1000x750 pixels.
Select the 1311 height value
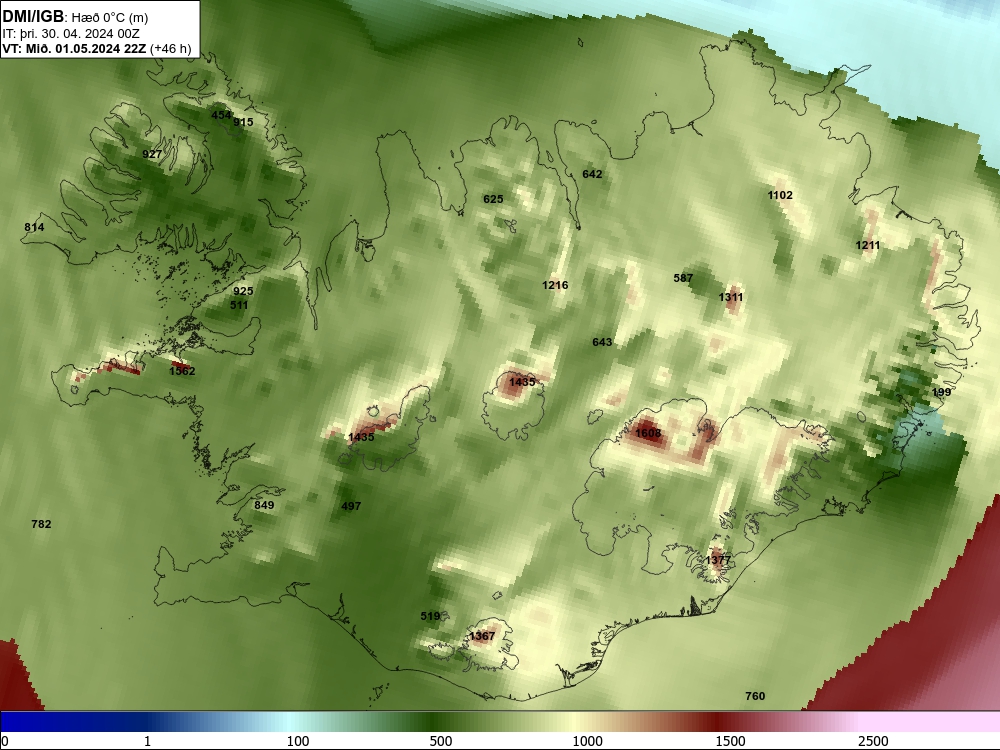click(x=731, y=297)
